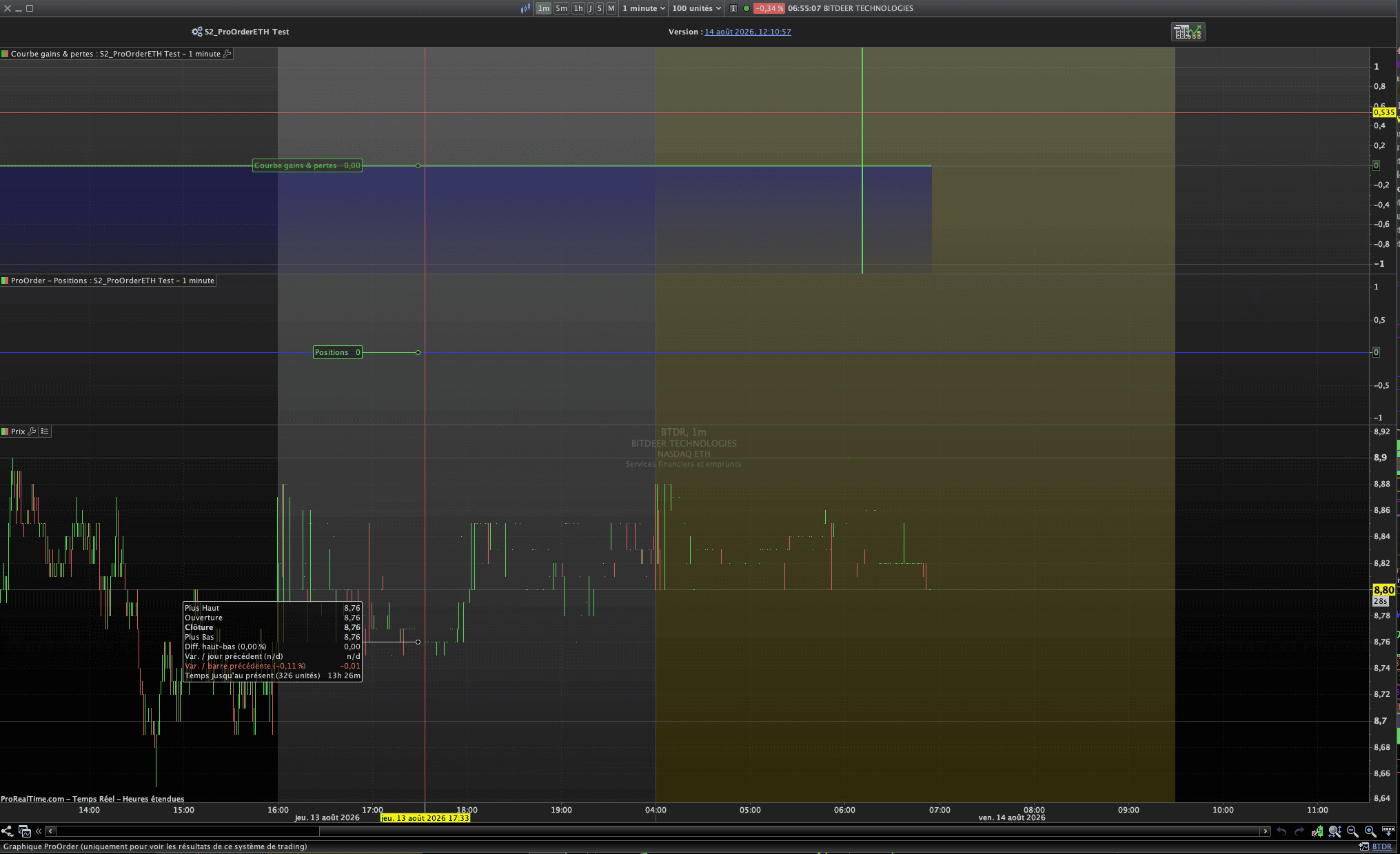Screen dimensions: 1400x854
Task: Click the zoom in magnifier icon
Action: click(x=1370, y=831)
